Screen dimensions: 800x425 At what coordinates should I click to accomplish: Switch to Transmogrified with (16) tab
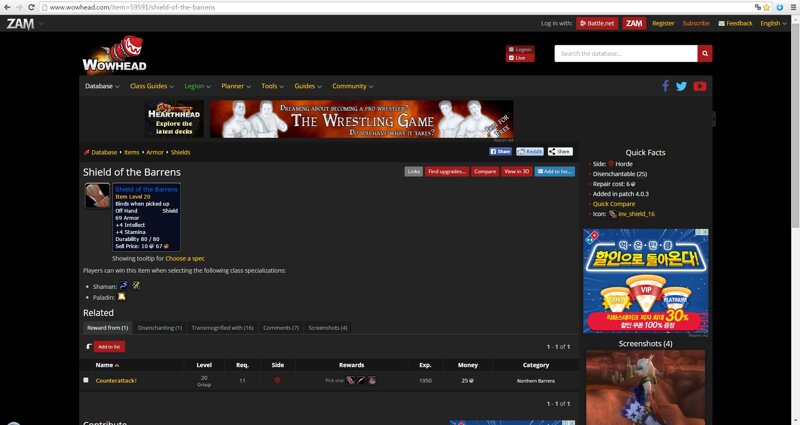point(222,328)
